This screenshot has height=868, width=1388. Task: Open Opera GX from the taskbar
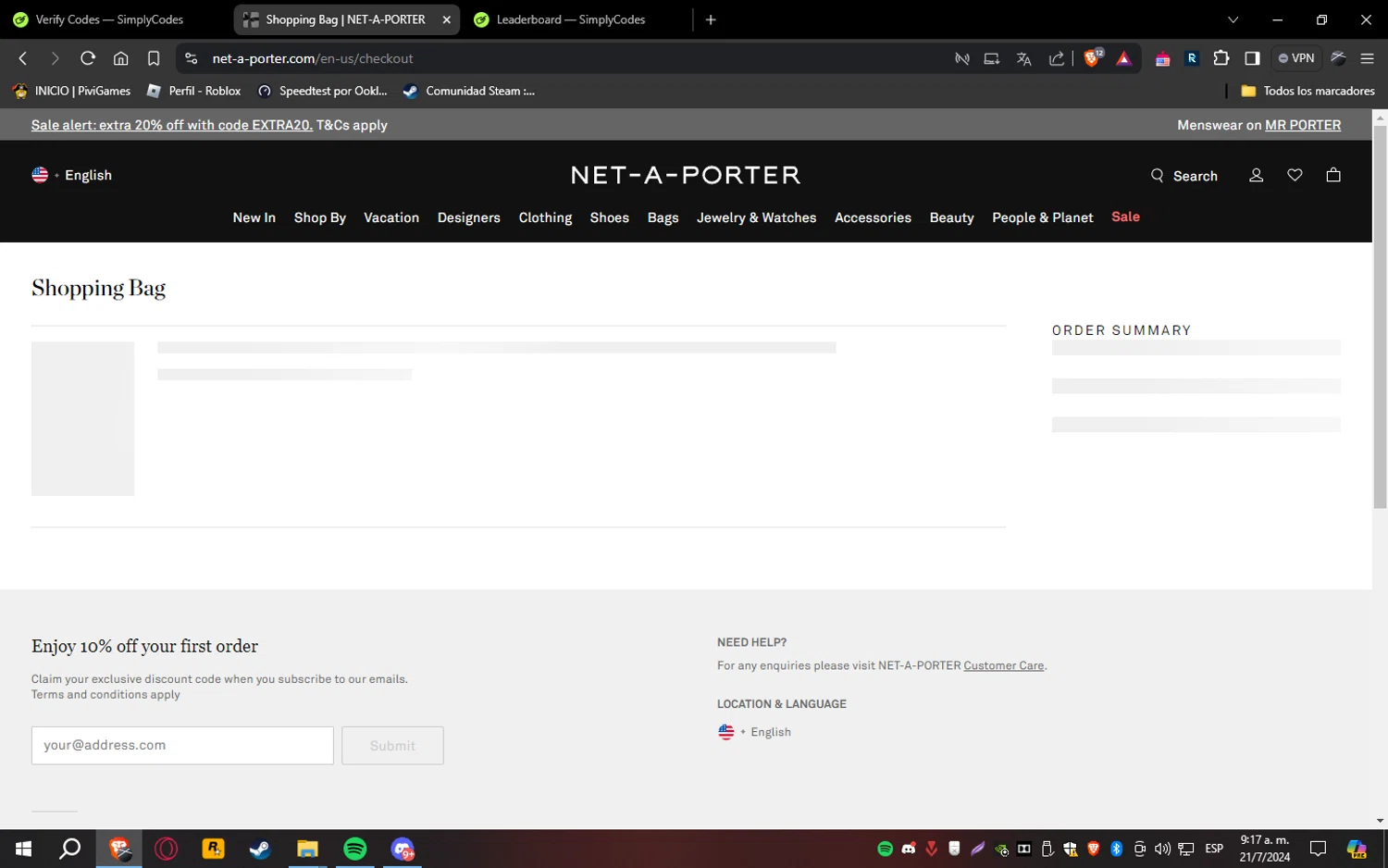pos(166,849)
